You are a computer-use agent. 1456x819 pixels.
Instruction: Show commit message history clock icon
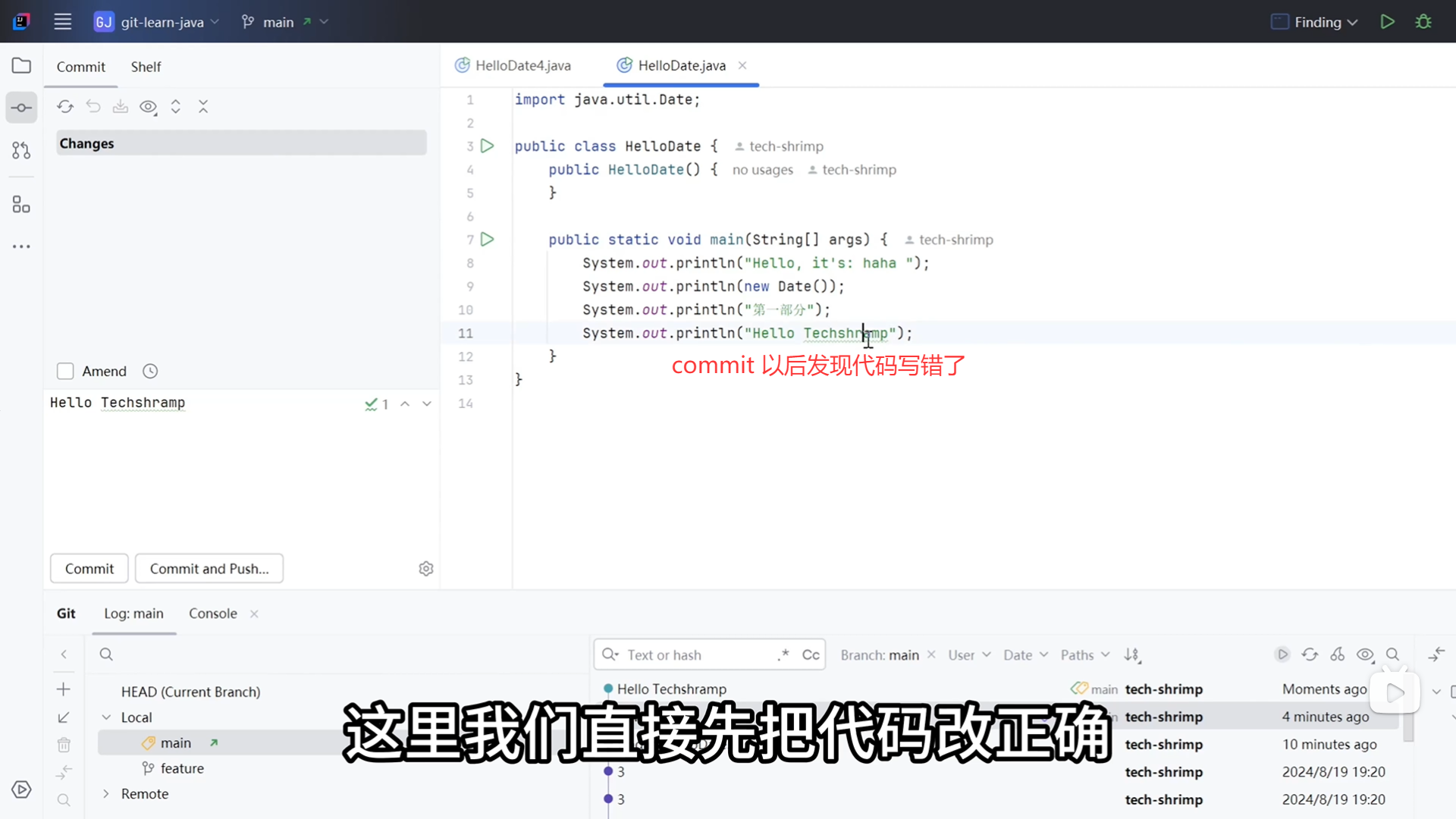[150, 372]
